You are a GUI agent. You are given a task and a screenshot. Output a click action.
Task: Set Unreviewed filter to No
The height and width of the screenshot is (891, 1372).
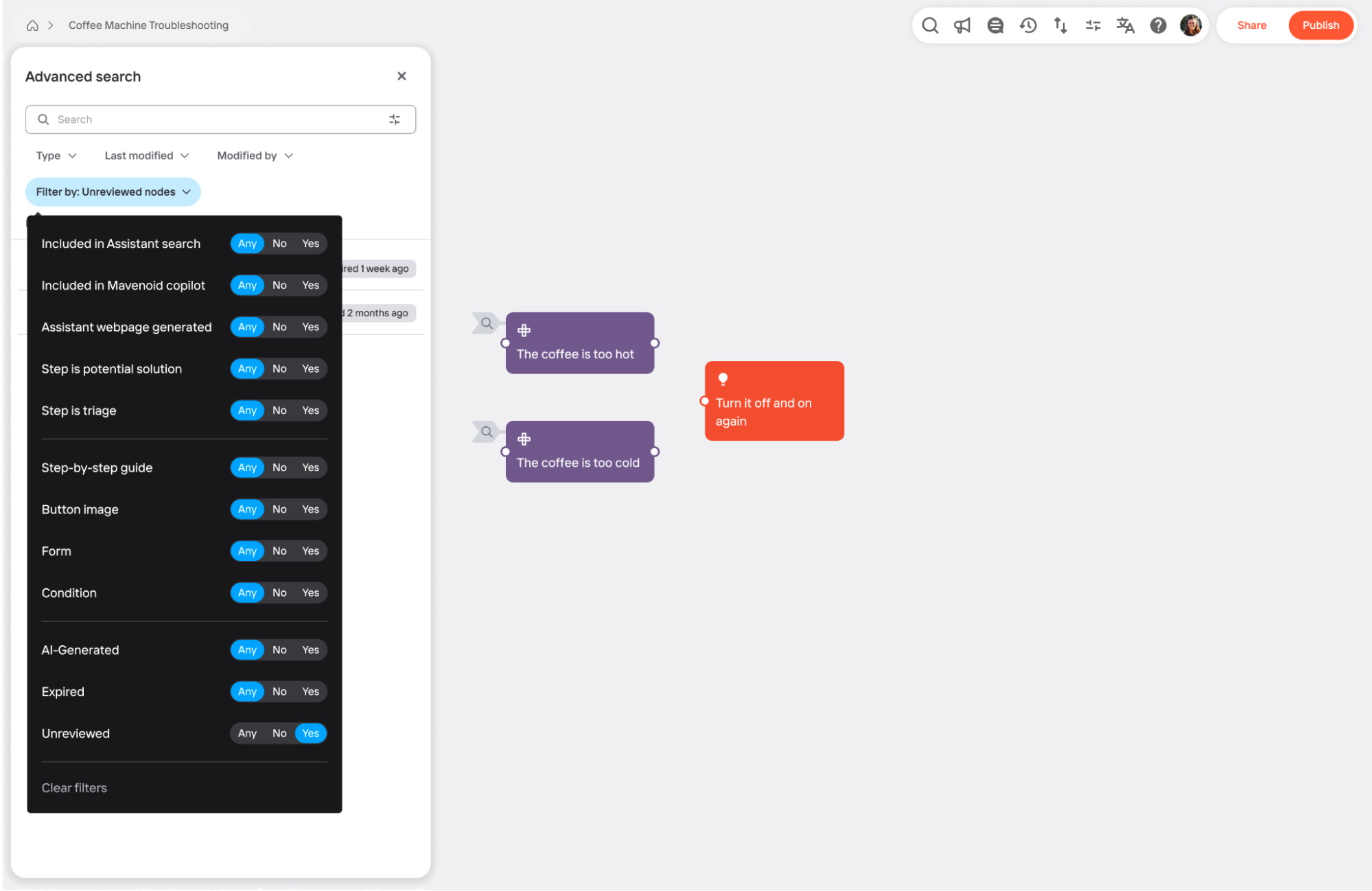pos(279,734)
